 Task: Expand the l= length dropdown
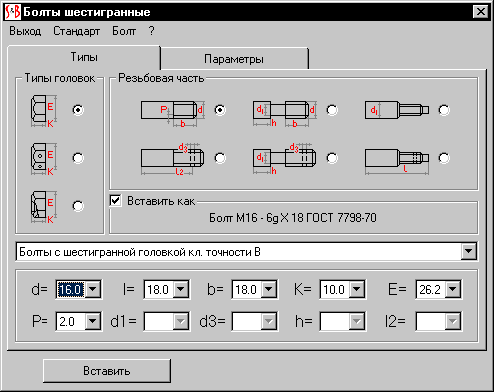coord(181,289)
